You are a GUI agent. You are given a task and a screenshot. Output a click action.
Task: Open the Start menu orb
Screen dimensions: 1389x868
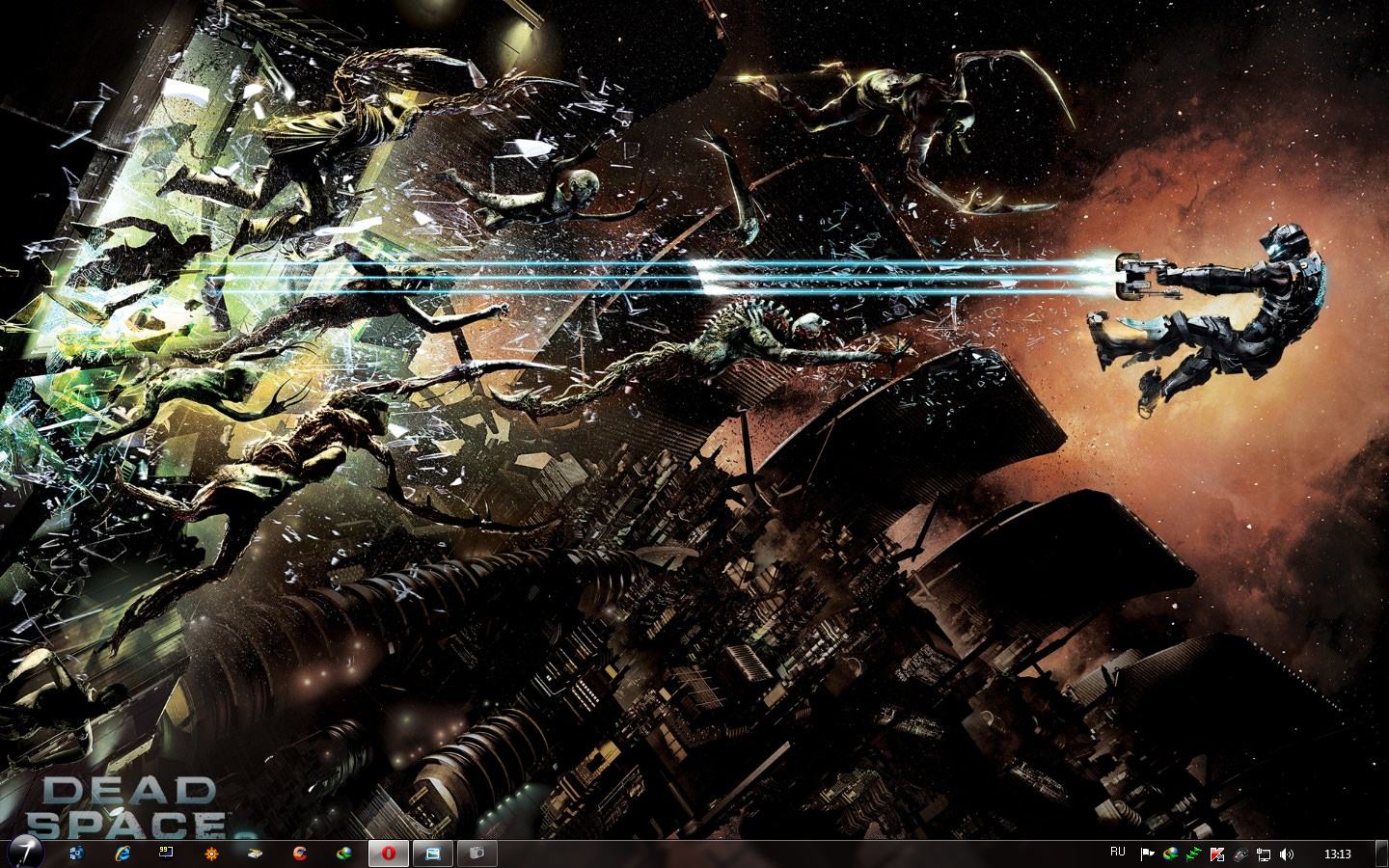[26, 853]
